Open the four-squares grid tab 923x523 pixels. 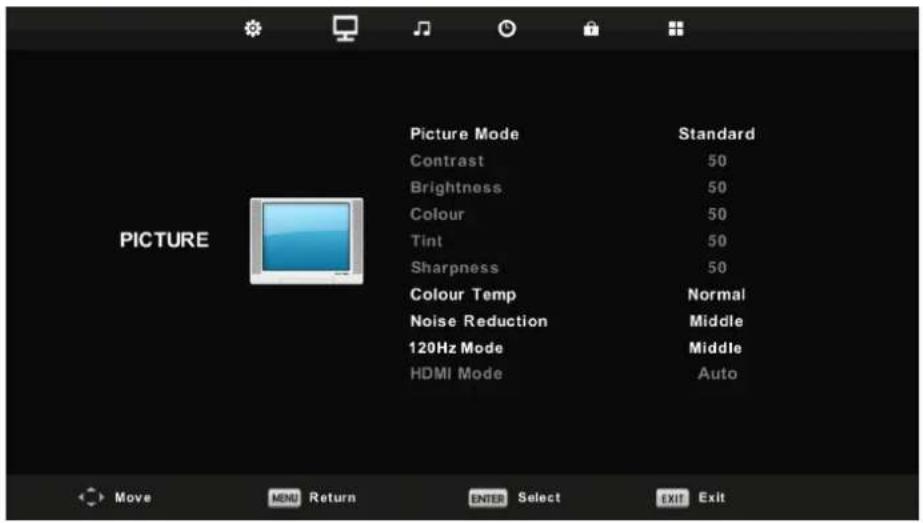(676, 28)
